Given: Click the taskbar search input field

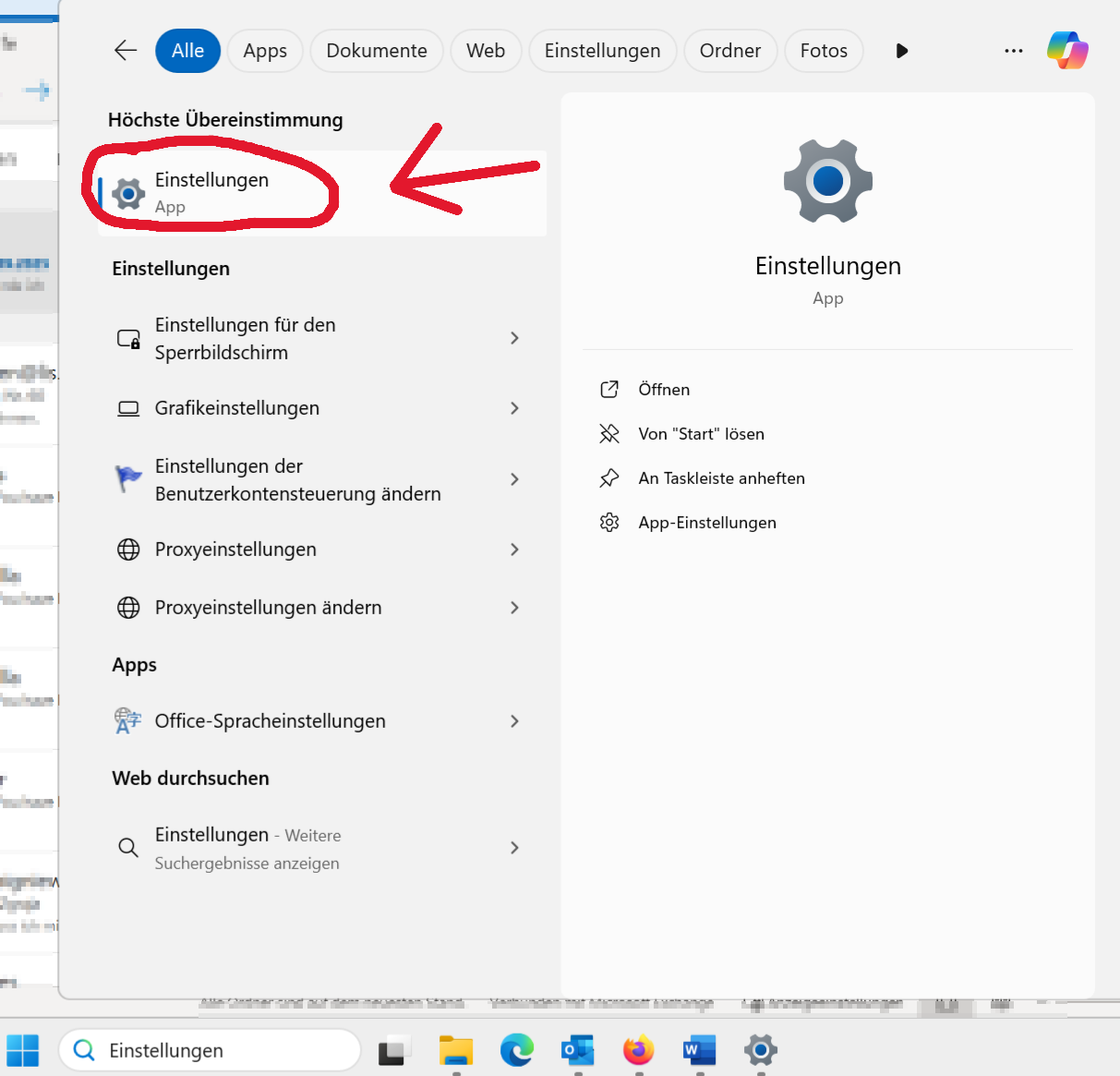Looking at the screenshot, I should point(222,1050).
